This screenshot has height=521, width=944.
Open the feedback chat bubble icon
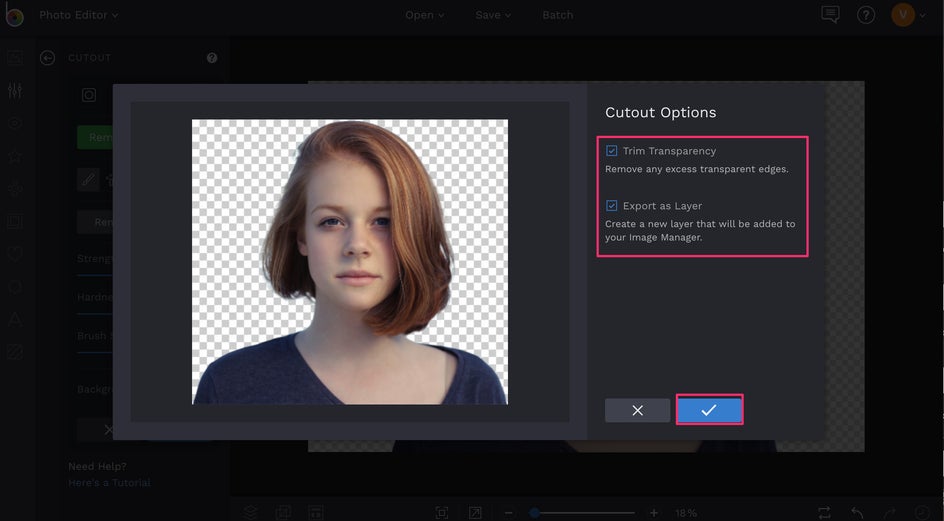(829, 15)
